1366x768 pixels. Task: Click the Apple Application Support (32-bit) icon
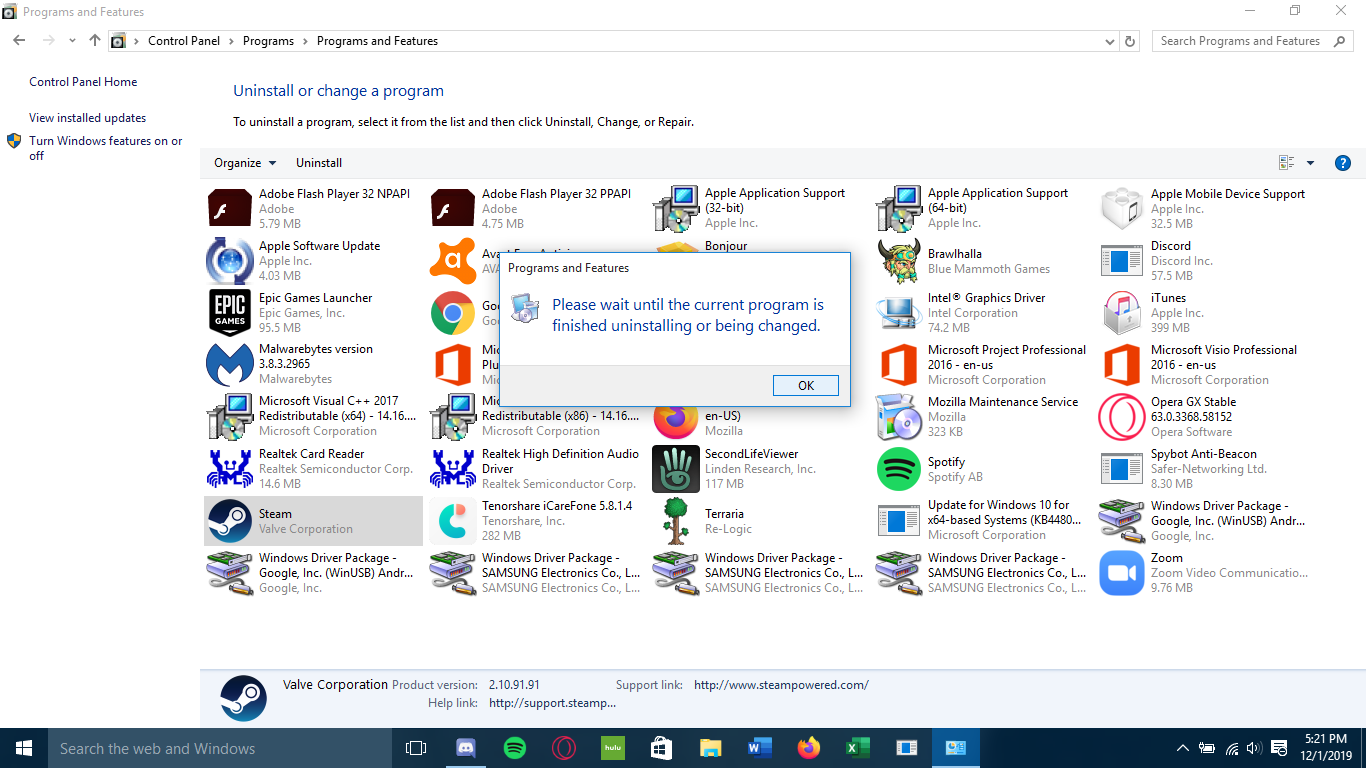(676, 209)
